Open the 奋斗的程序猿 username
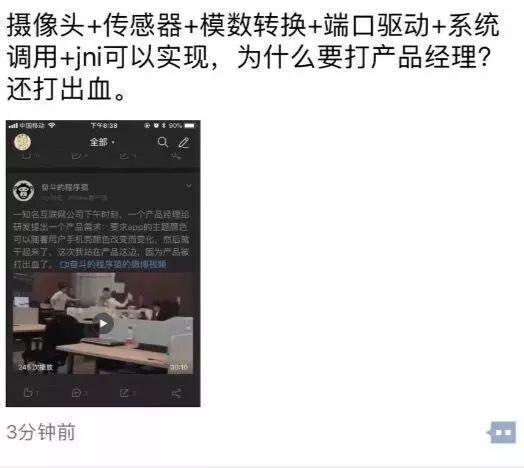Viewport: 524px width, 468px height. (x=65, y=187)
